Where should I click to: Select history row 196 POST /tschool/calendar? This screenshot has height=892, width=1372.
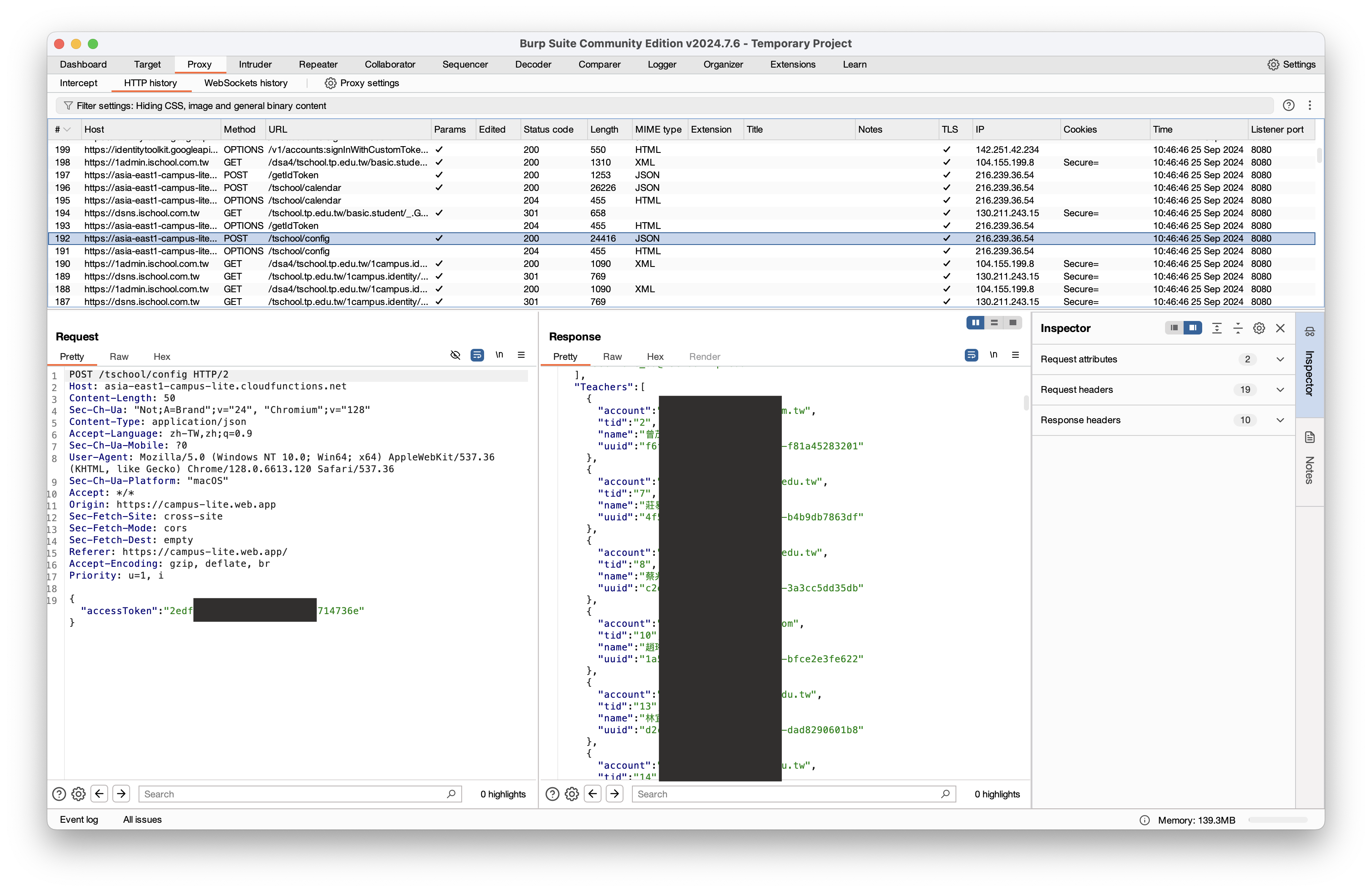[x=681, y=188]
